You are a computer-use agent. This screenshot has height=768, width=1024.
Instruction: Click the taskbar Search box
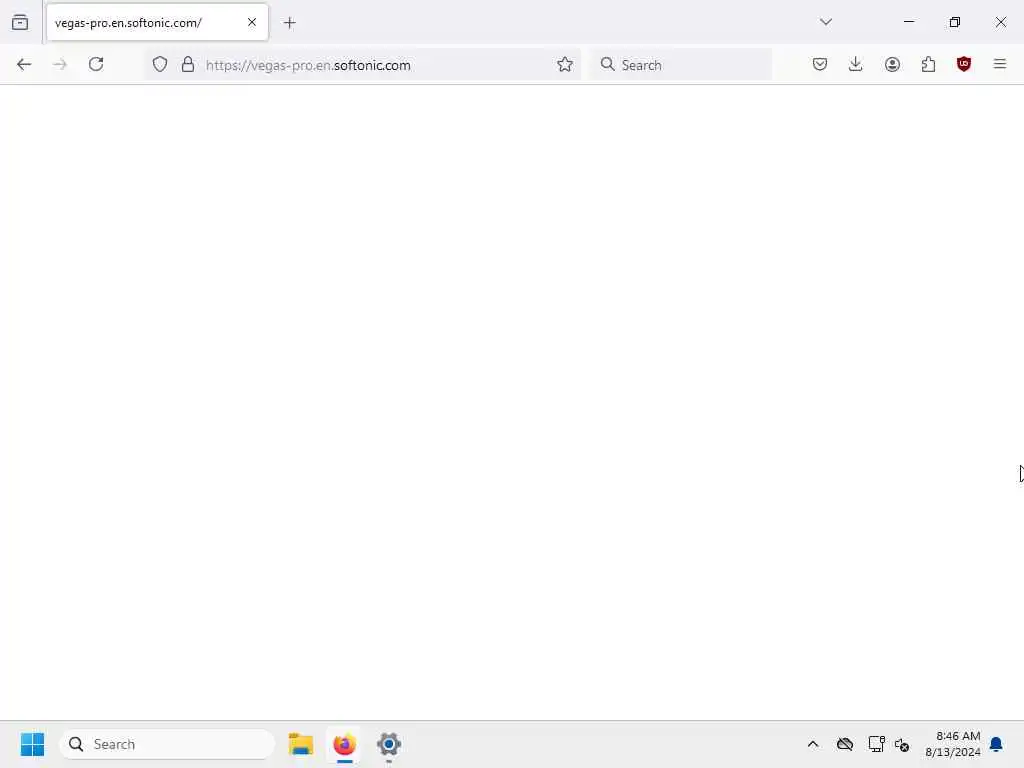click(167, 744)
